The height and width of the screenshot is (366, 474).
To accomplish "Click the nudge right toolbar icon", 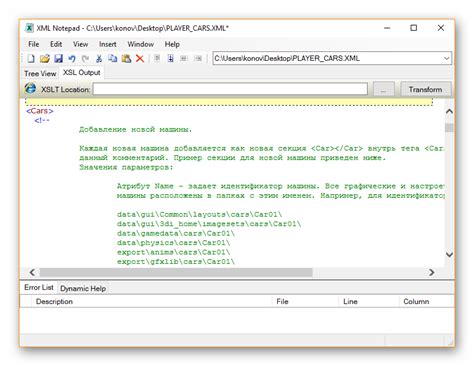I will 198,58.
